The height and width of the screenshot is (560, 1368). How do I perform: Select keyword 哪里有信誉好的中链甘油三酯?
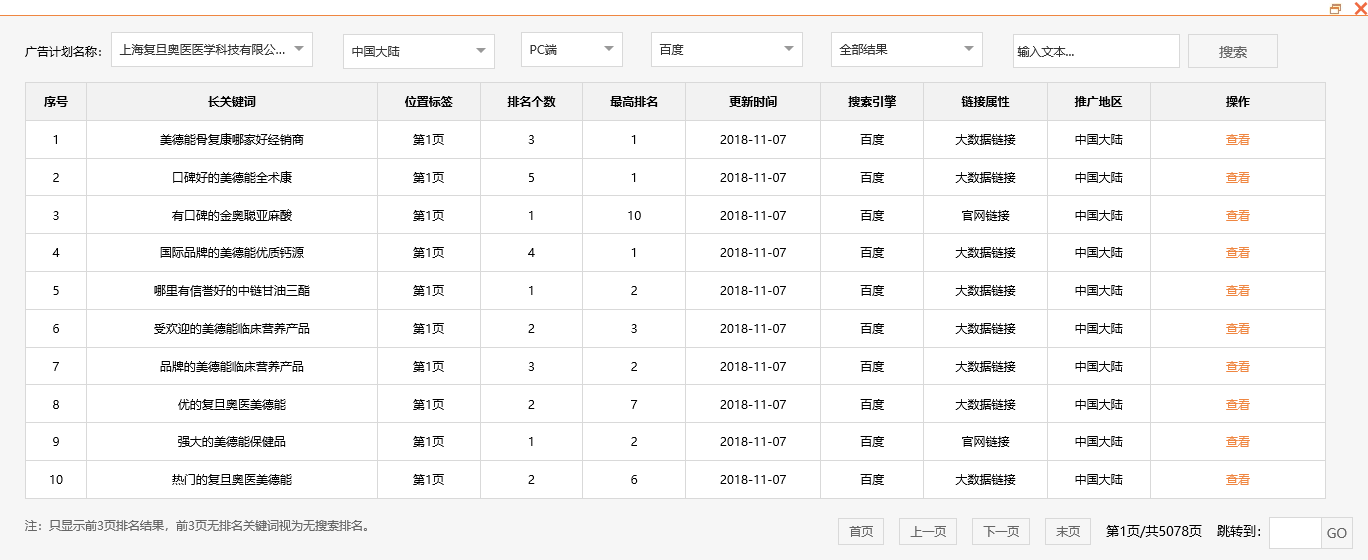point(232,291)
